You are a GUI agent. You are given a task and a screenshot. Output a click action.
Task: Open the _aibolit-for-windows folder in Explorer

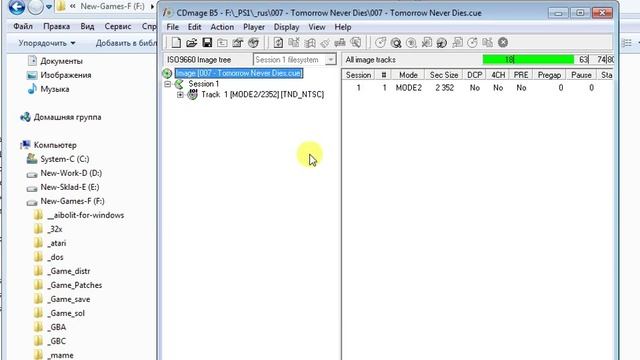coord(86,215)
